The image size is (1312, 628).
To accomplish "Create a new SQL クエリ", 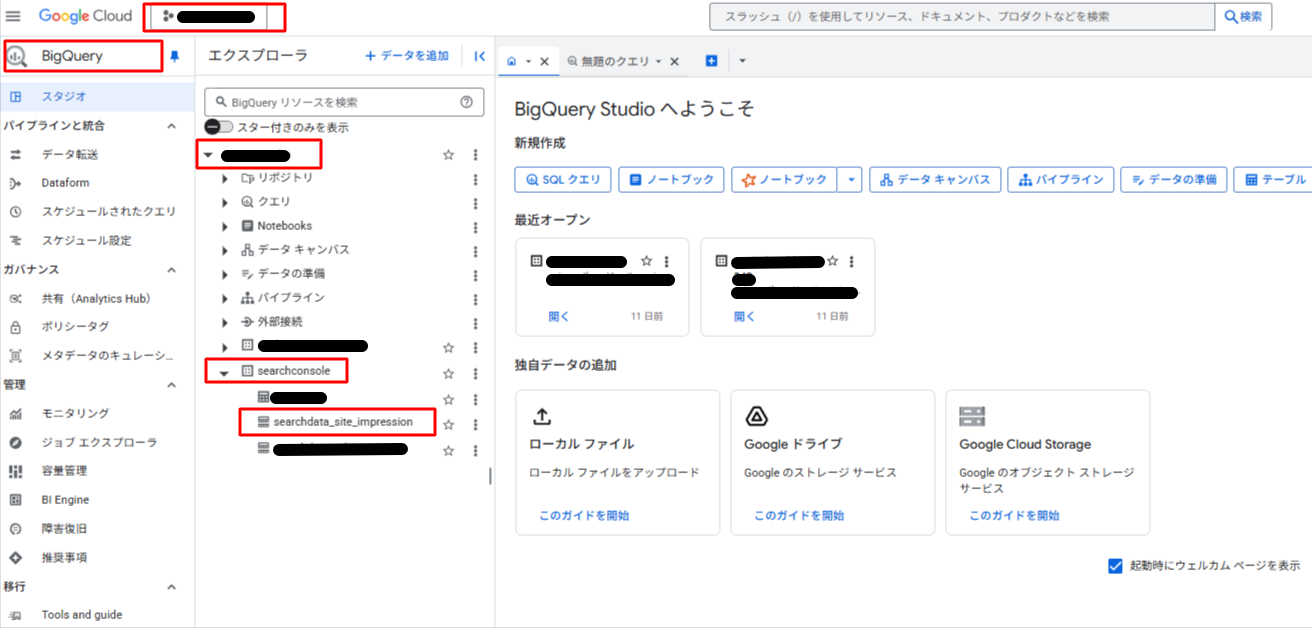I will (x=562, y=179).
